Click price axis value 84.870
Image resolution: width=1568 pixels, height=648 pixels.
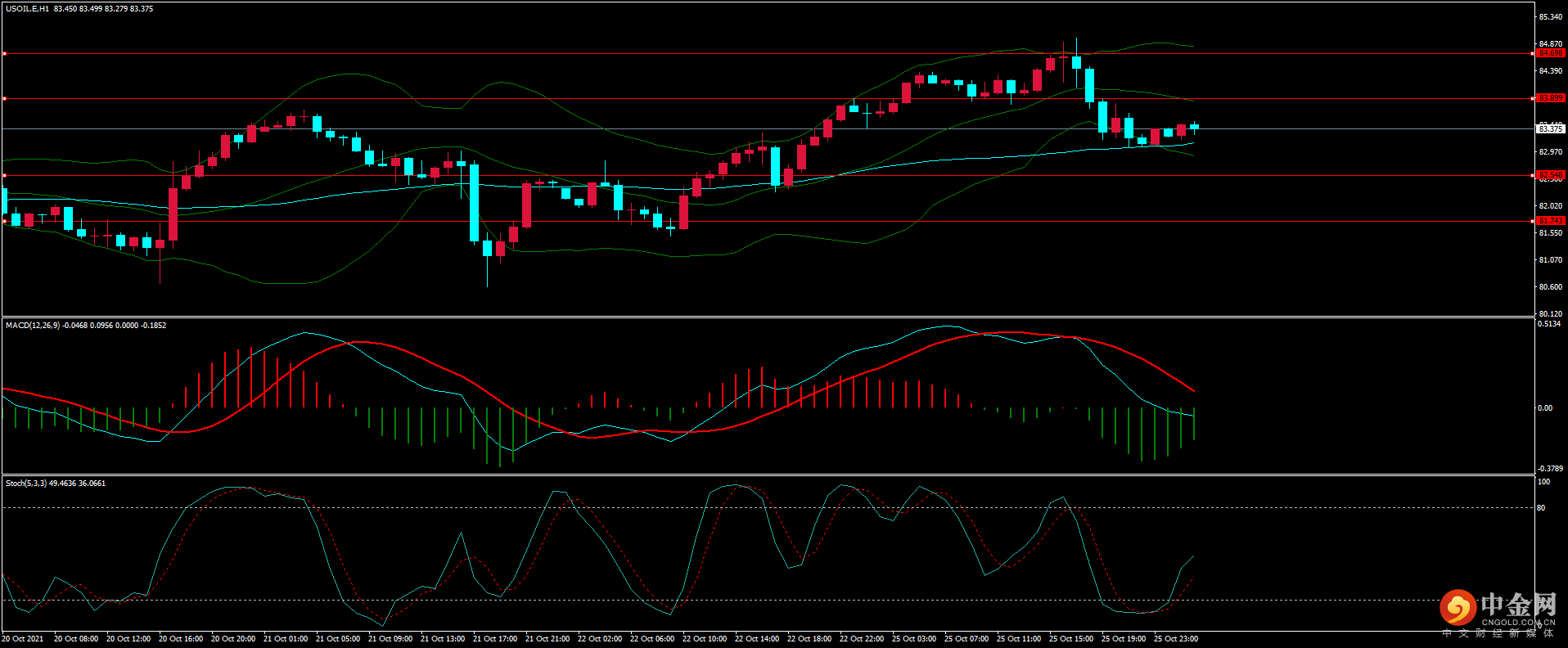click(x=1551, y=44)
